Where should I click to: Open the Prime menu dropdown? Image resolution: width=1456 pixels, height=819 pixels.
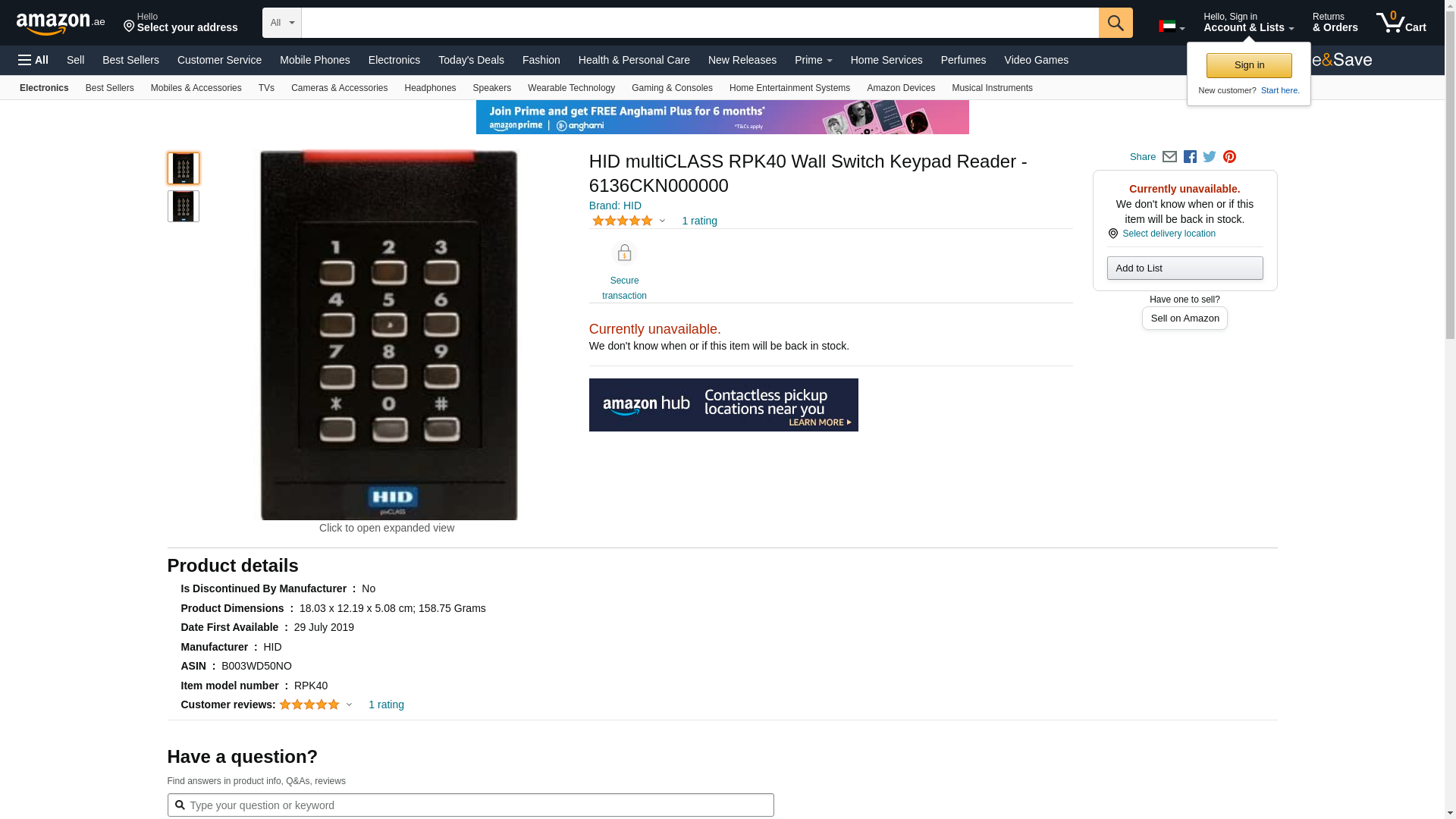click(x=813, y=60)
